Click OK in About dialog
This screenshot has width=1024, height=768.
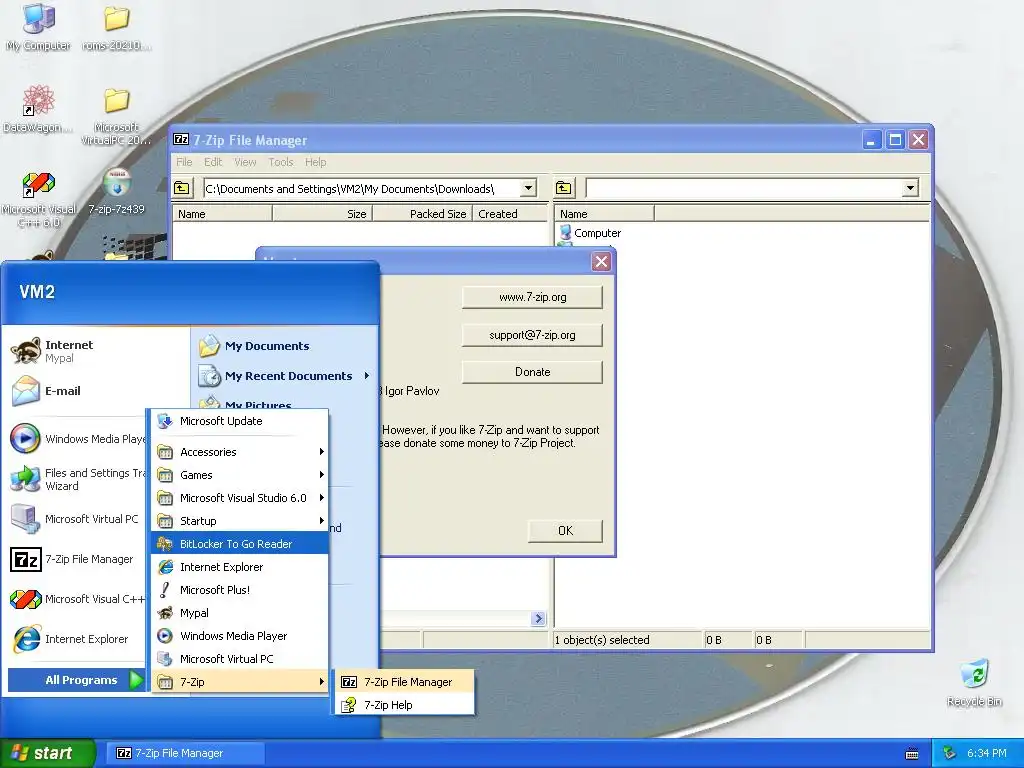coord(565,531)
